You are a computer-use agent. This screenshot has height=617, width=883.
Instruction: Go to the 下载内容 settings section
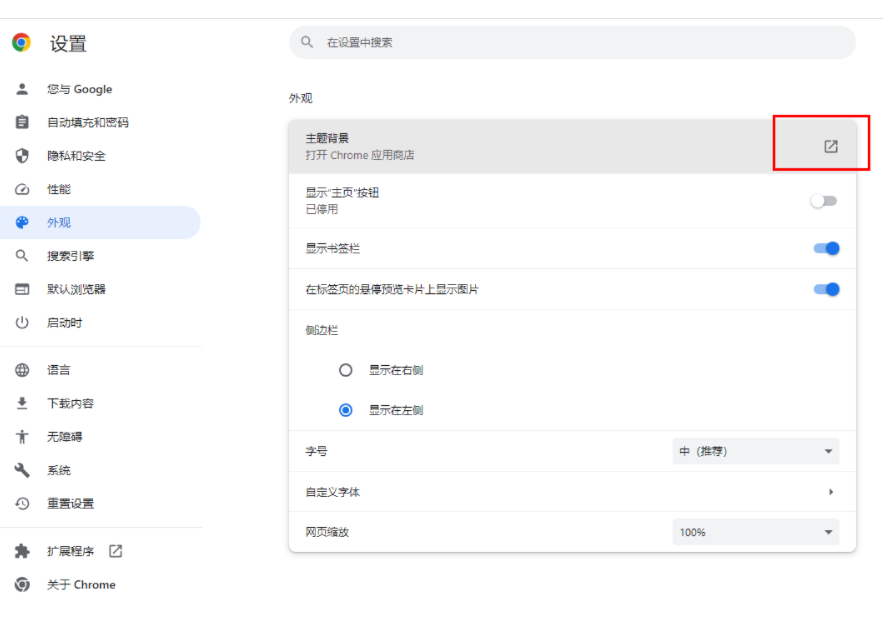coord(70,403)
